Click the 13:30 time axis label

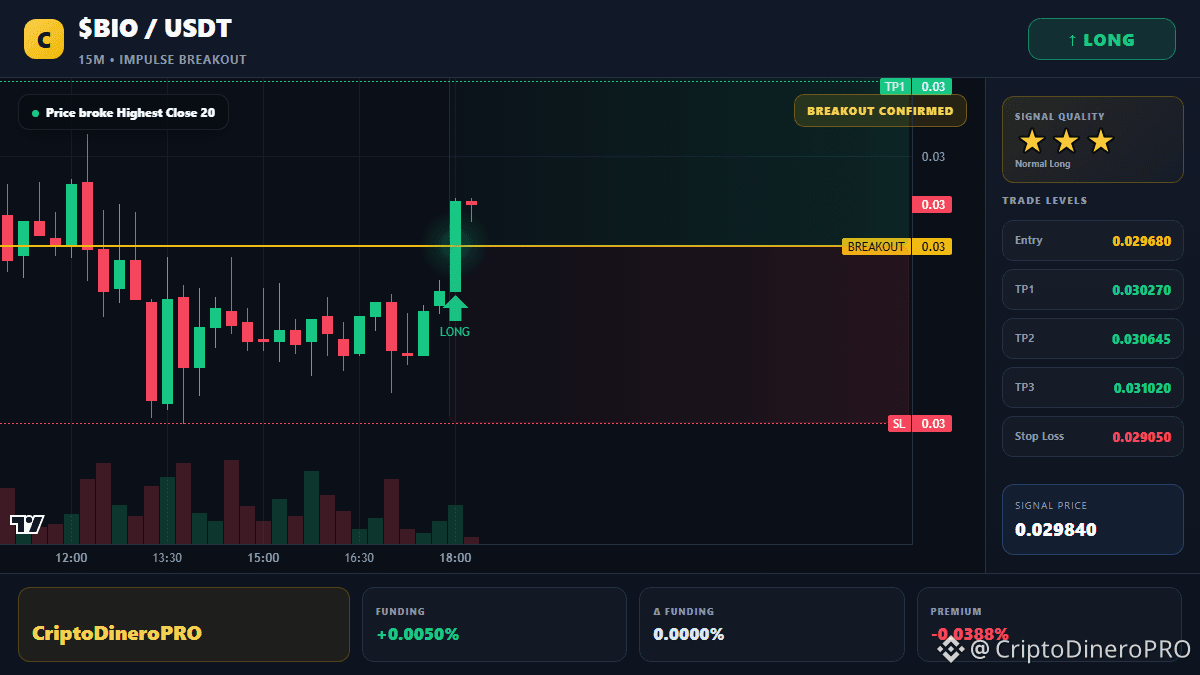167,558
